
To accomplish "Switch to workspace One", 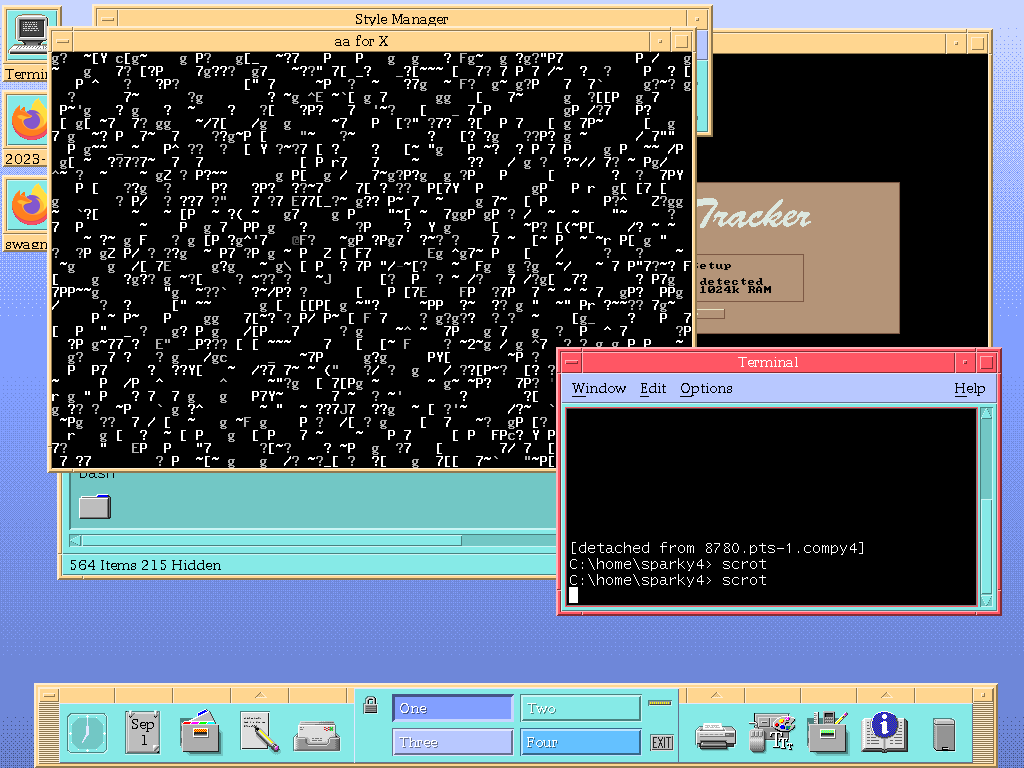I will tap(452, 708).
